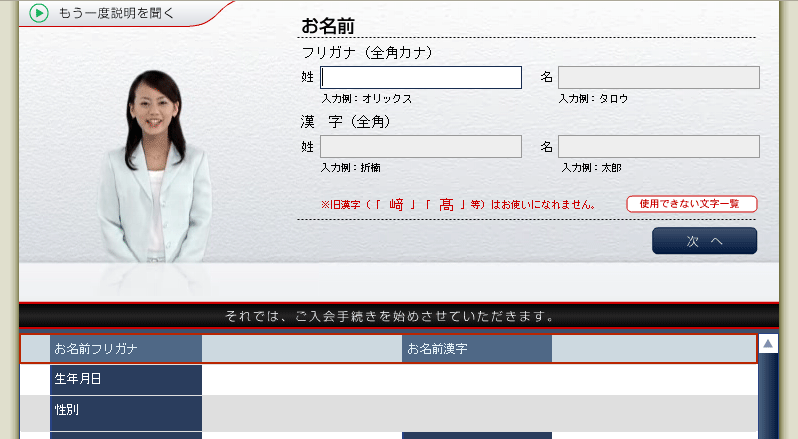Click the furigana 名 input field
The image size is (798, 439).
pos(658,78)
